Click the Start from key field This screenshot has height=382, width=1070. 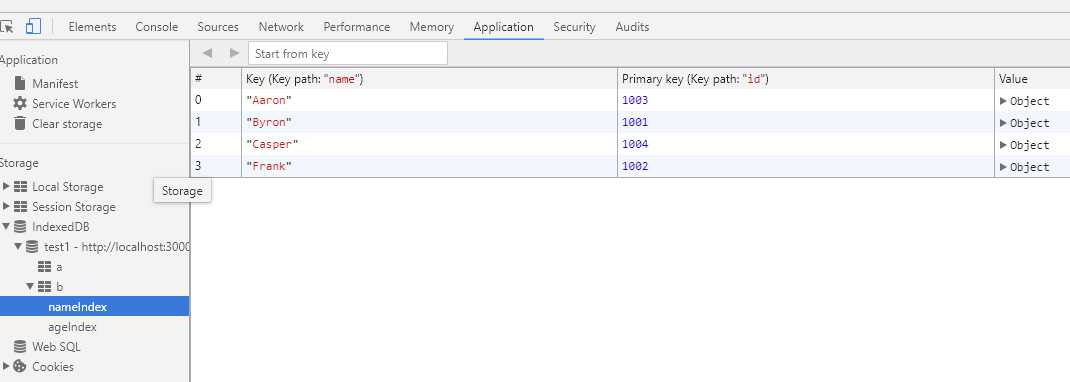348,53
